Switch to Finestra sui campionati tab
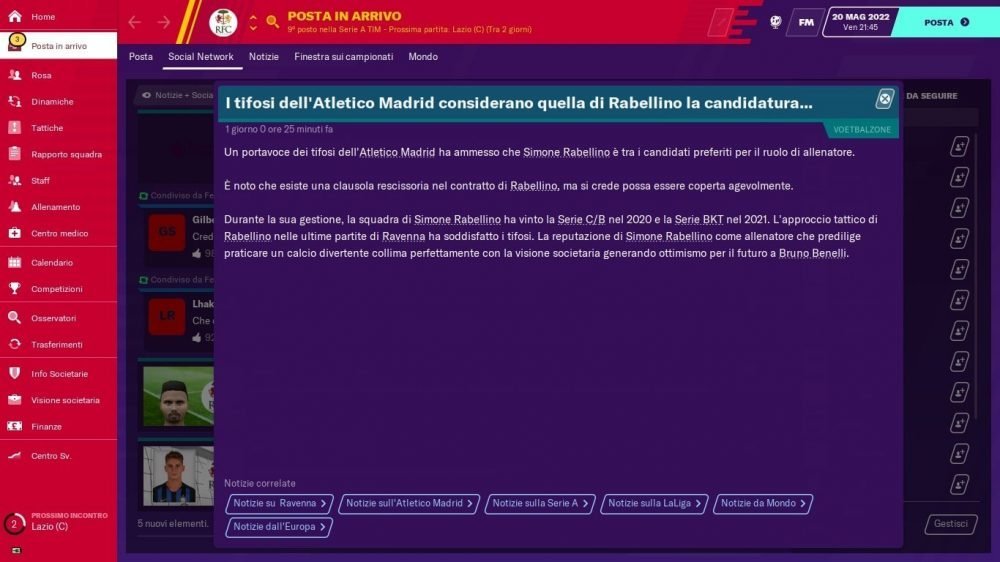This screenshot has width=1000, height=562. 343,57
